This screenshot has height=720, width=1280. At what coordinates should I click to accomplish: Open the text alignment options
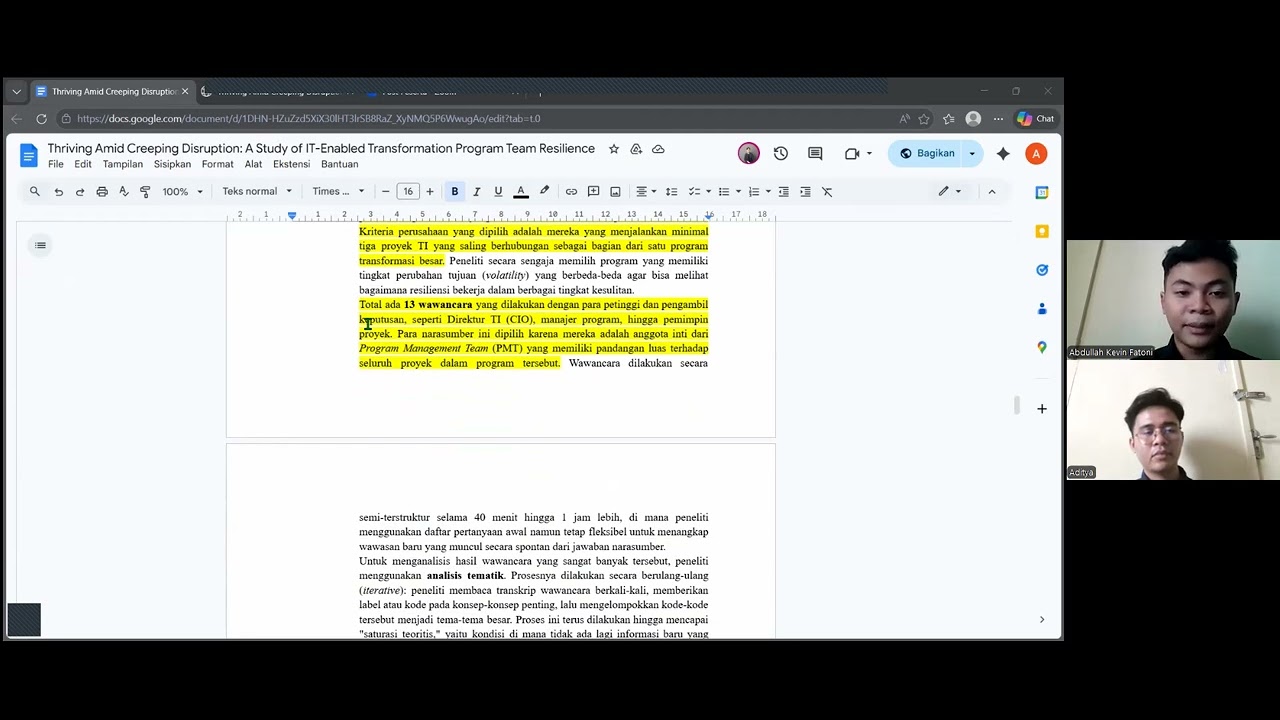(646, 191)
